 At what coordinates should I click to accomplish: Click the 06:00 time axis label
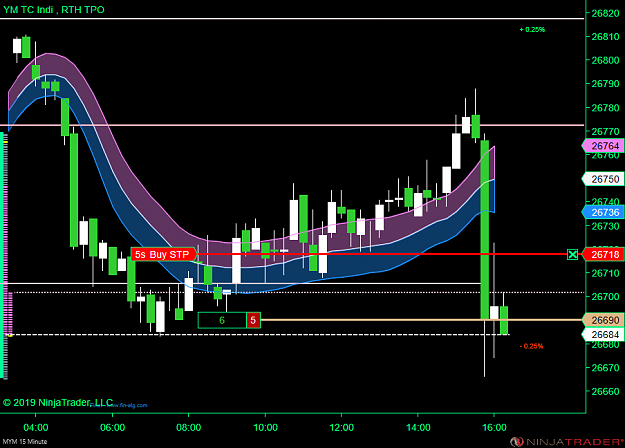pyautogui.click(x=112, y=428)
